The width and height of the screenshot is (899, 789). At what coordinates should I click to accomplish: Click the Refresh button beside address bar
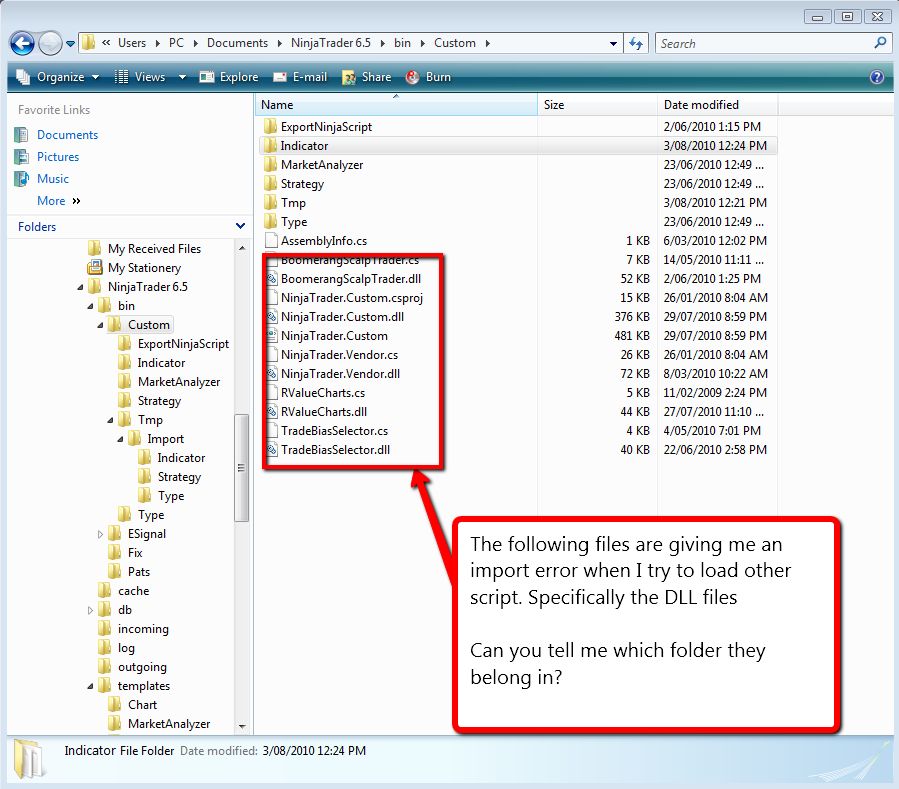pos(636,44)
